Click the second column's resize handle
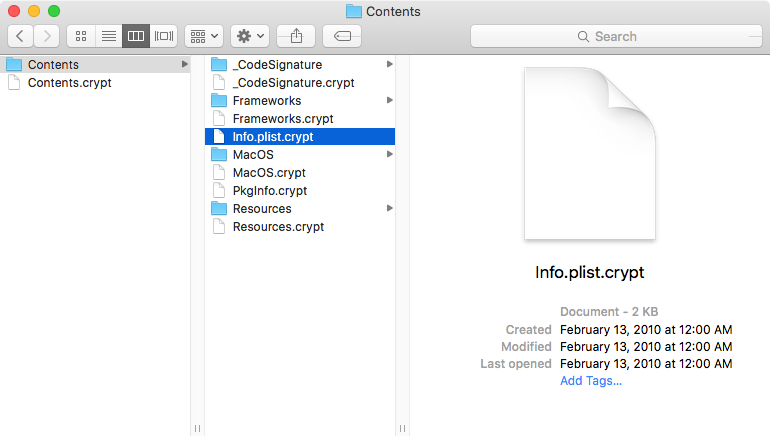770x436 pixels. [402, 429]
